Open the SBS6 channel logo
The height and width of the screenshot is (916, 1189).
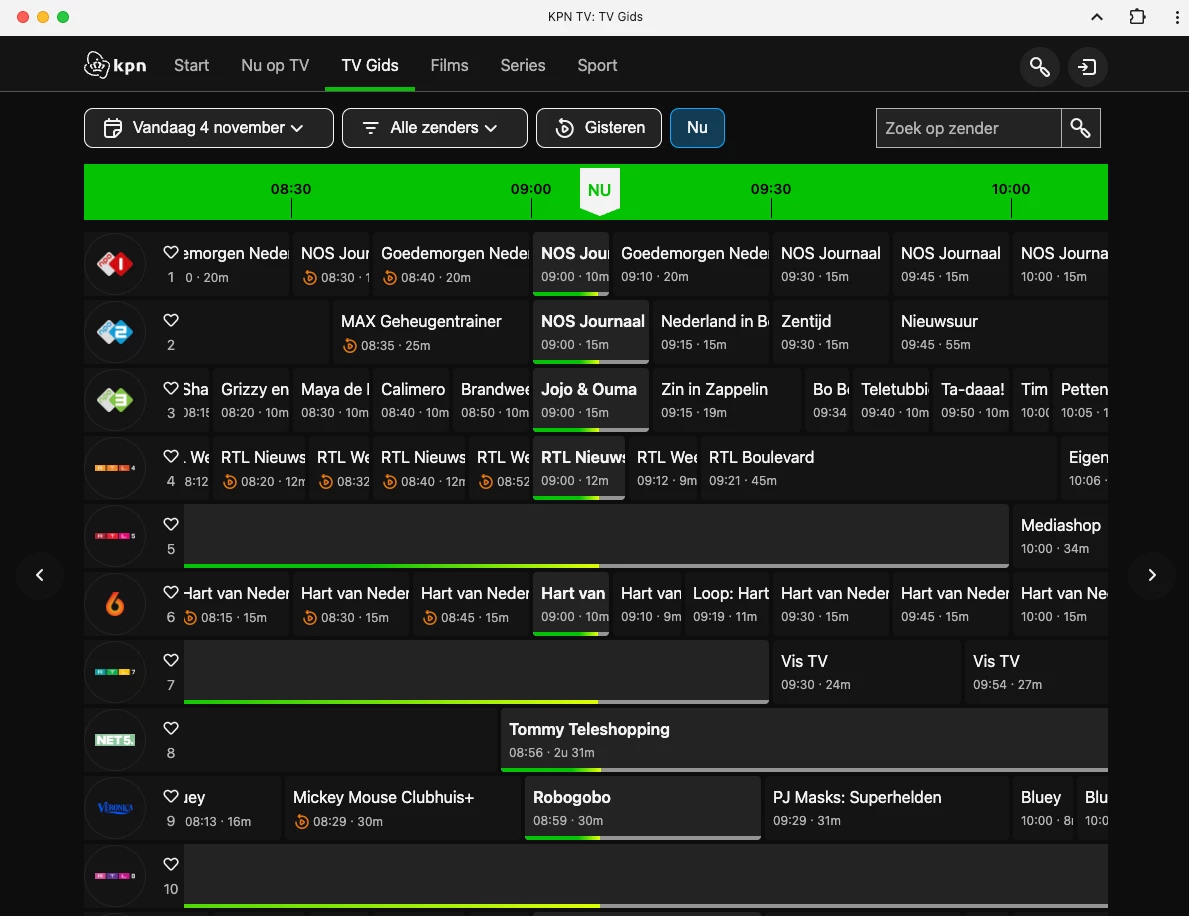[115, 604]
